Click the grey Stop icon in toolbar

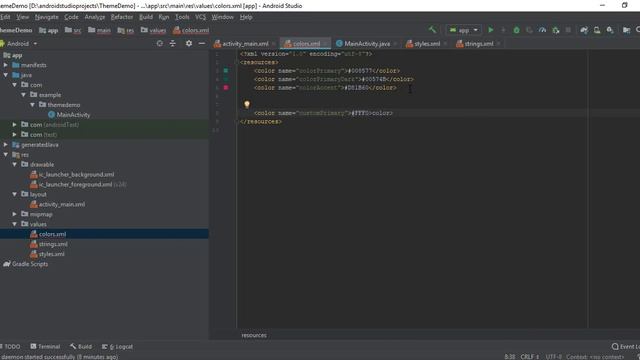[568, 30]
